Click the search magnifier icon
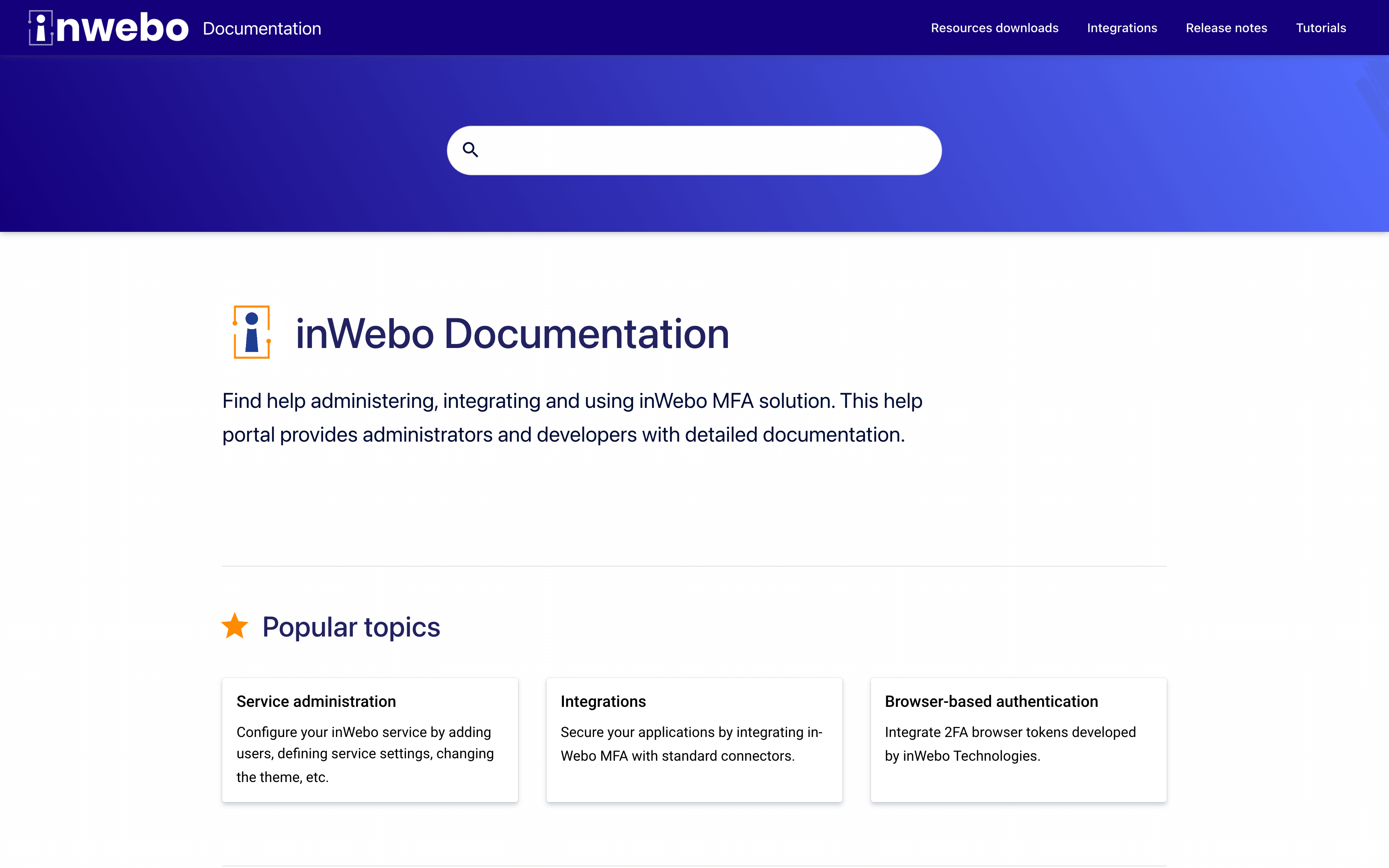1389x868 pixels. [x=470, y=150]
